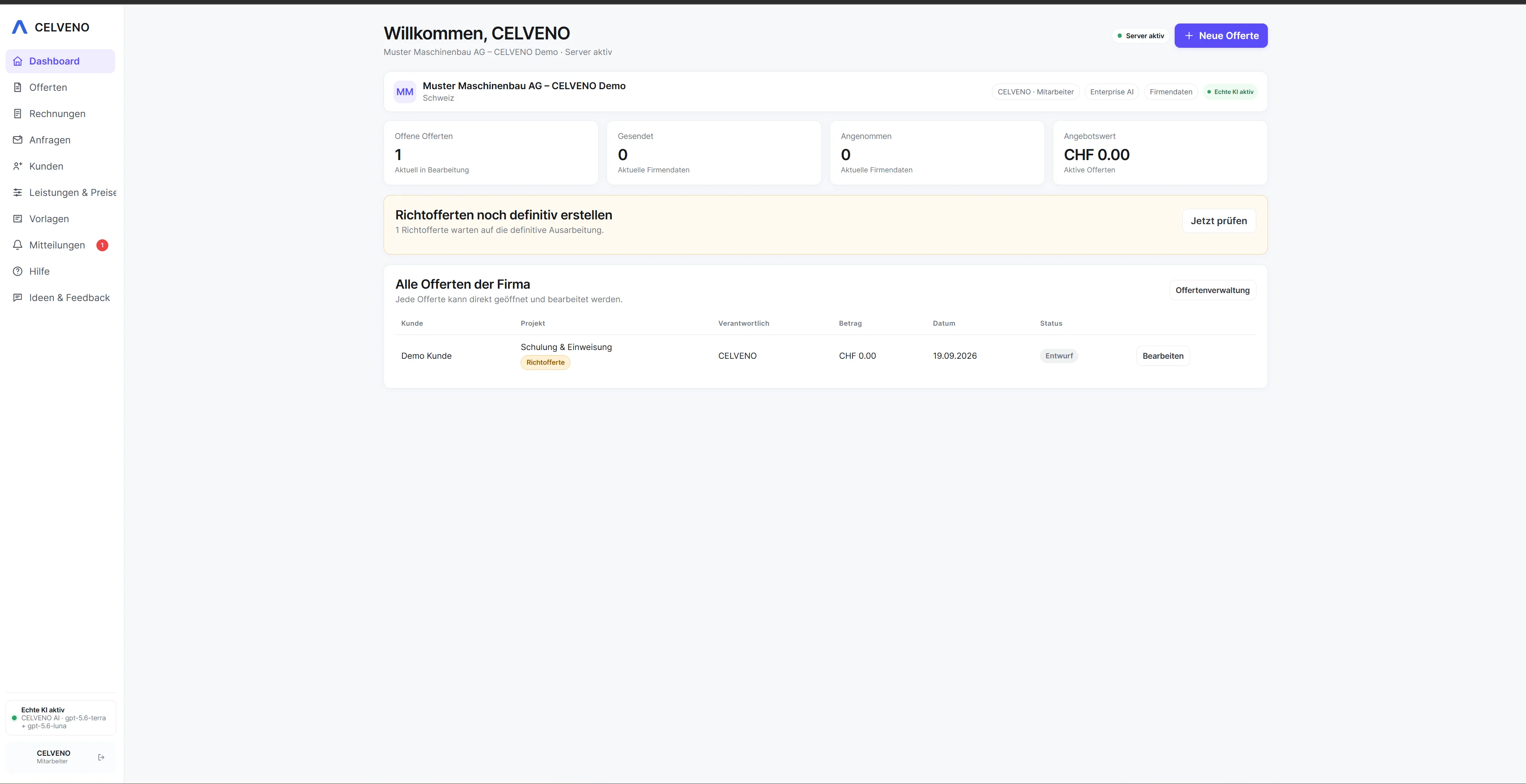Click the Anfragen envelope icon
This screenshot has height=784, width=1526.
click(x=18, y=140)
